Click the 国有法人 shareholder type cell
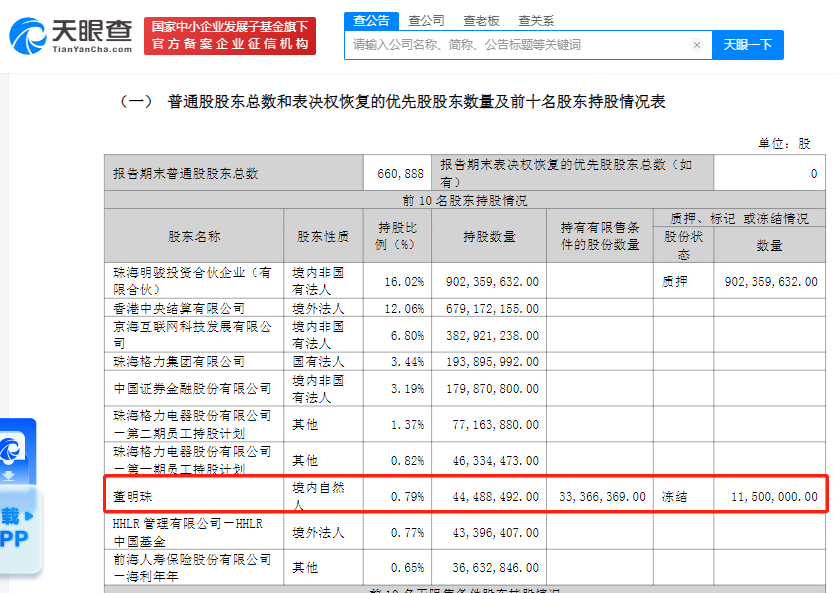Viewport: 839px width, 593px height. (323, 361)
